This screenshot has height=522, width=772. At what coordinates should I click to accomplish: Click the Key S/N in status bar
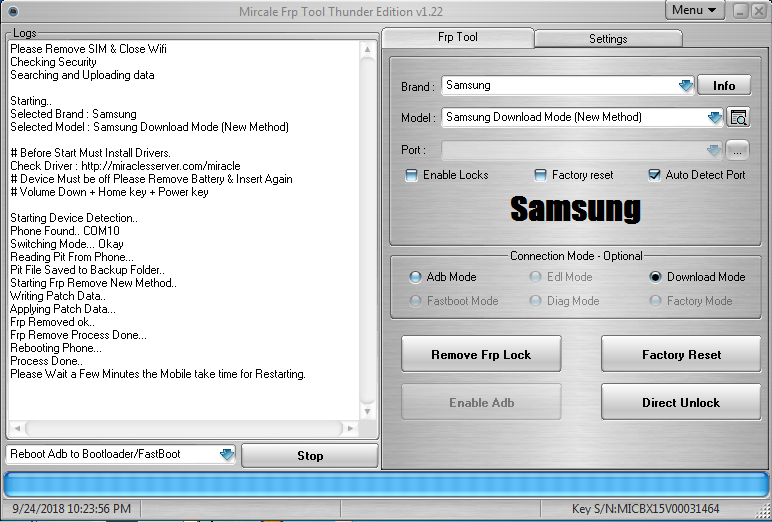[x=645, y=509]
